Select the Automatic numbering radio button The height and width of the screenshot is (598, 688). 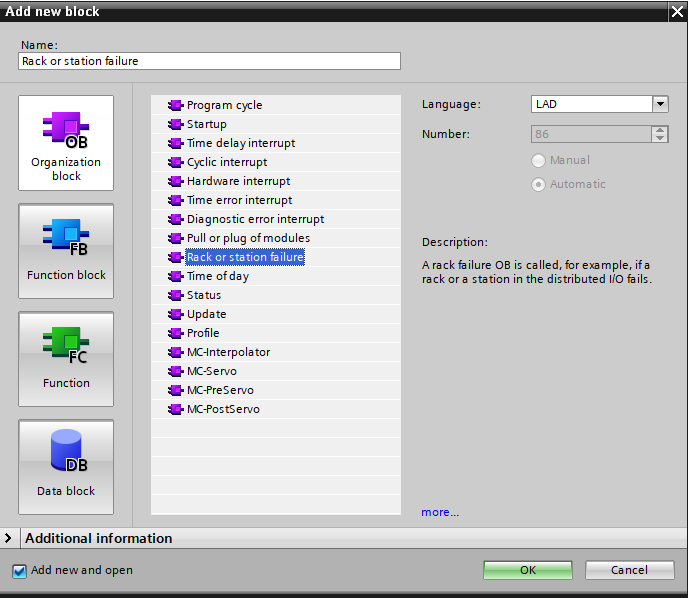pos(538,184)
